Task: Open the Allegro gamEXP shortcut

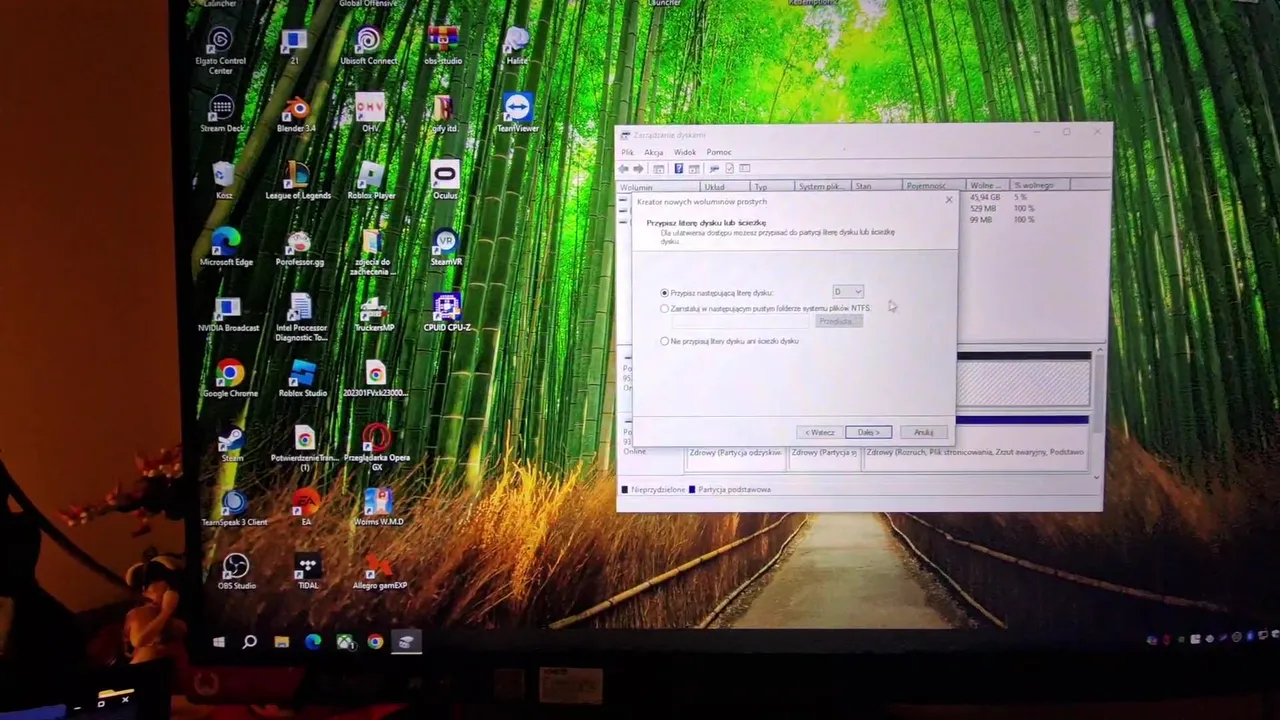Action: (x=379, y=571)
